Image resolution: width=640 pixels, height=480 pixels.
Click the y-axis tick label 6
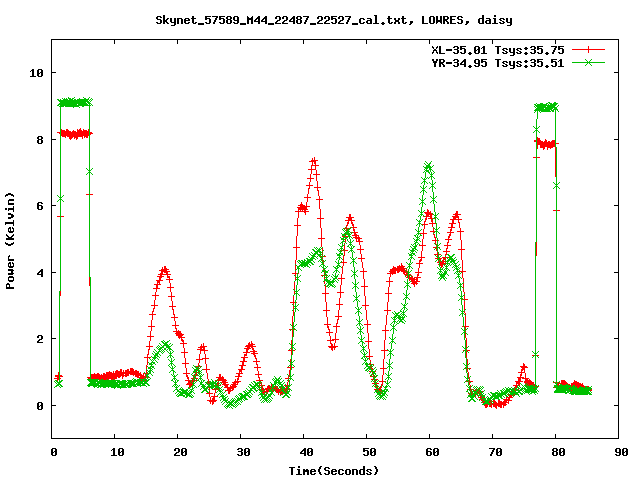click(x=40, y=206)
